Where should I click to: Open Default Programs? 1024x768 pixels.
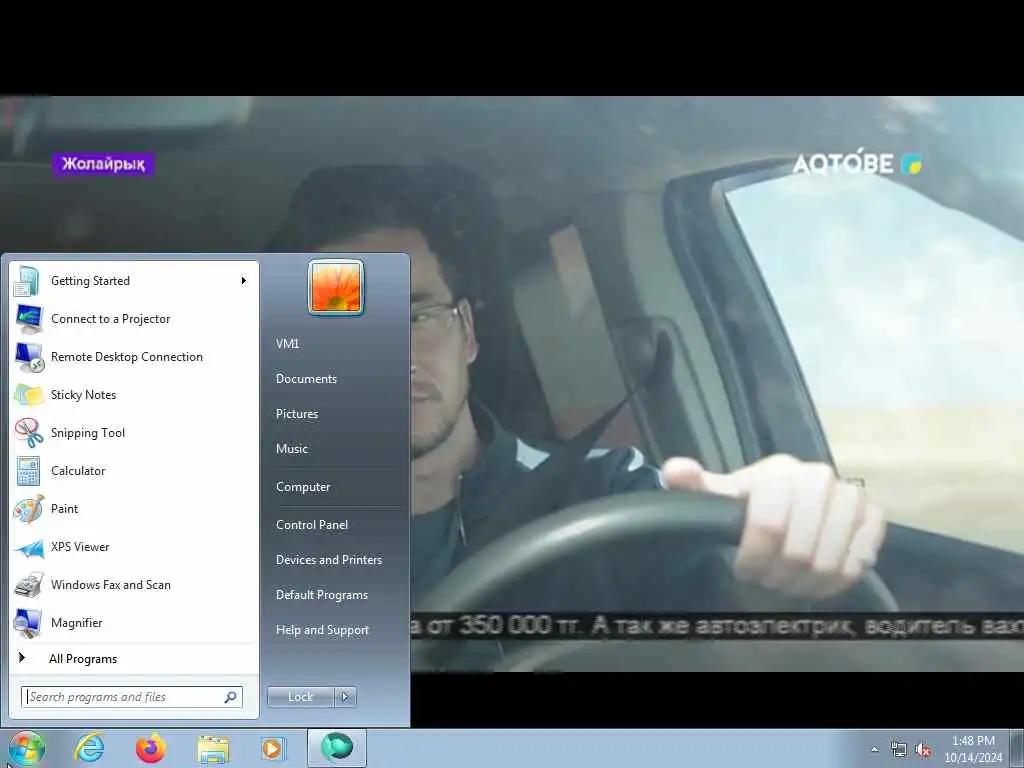(x=322, y=595)
